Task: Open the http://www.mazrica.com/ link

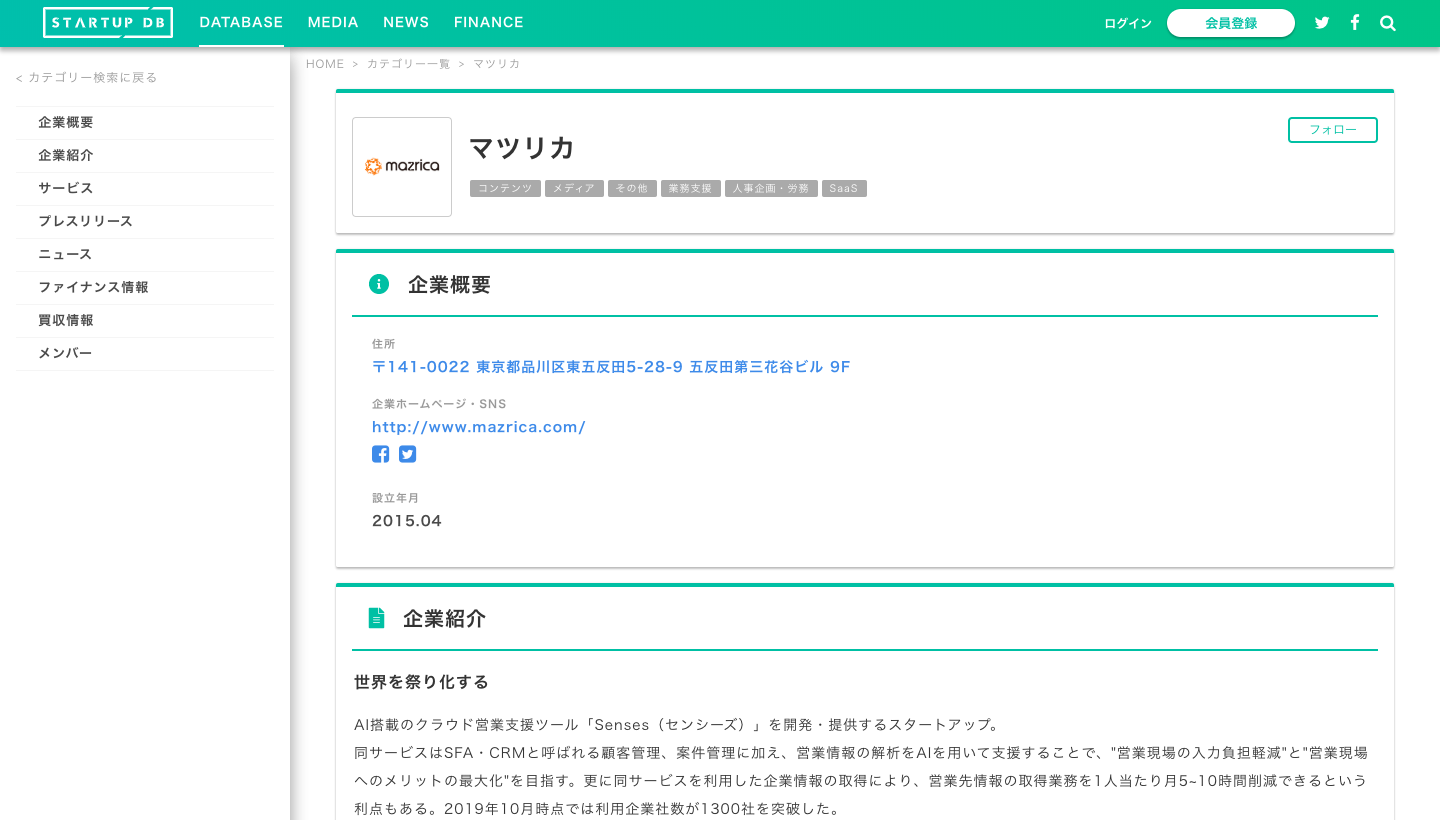Action: 479,427
